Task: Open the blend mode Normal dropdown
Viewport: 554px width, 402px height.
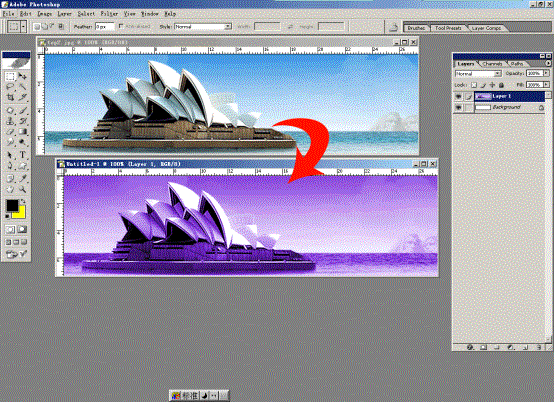Action: coord(478,73)
